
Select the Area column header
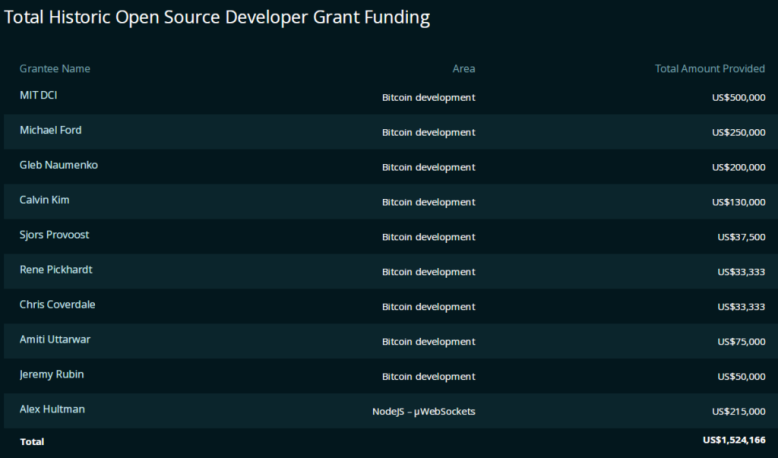[463, 68]
